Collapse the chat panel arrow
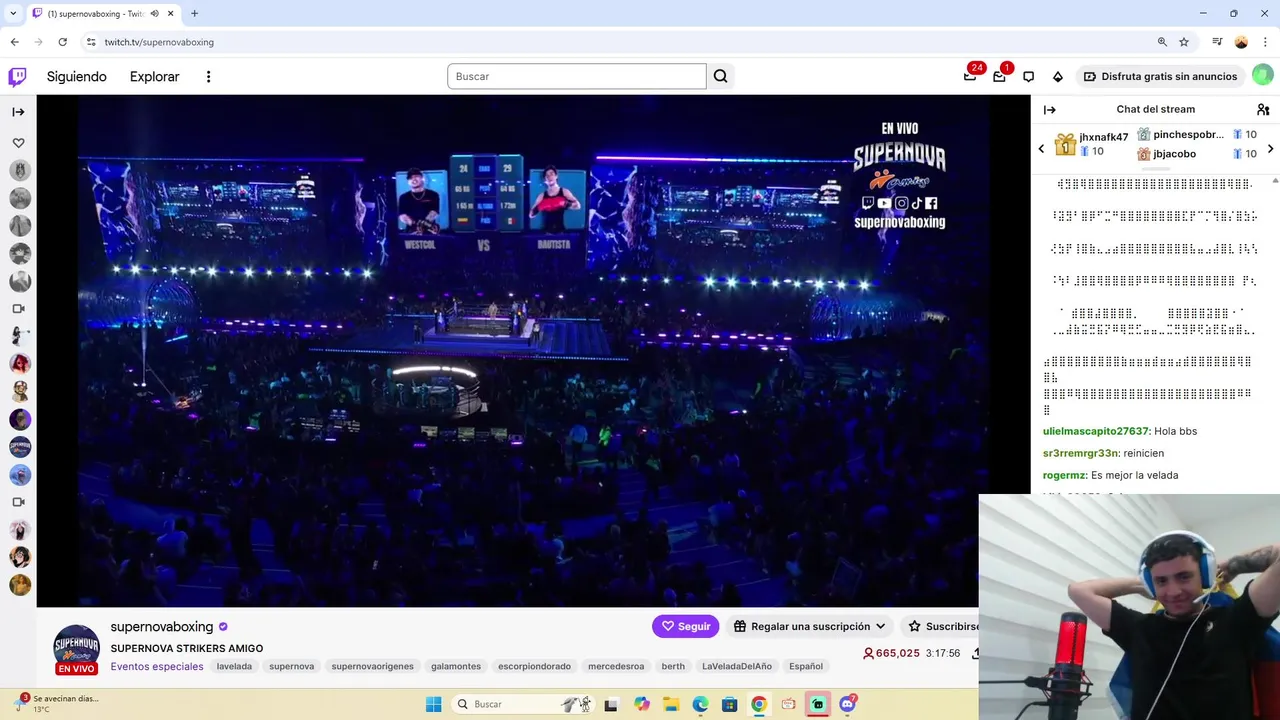Viewport: 1280px width, 720px height. (1050, 110)
